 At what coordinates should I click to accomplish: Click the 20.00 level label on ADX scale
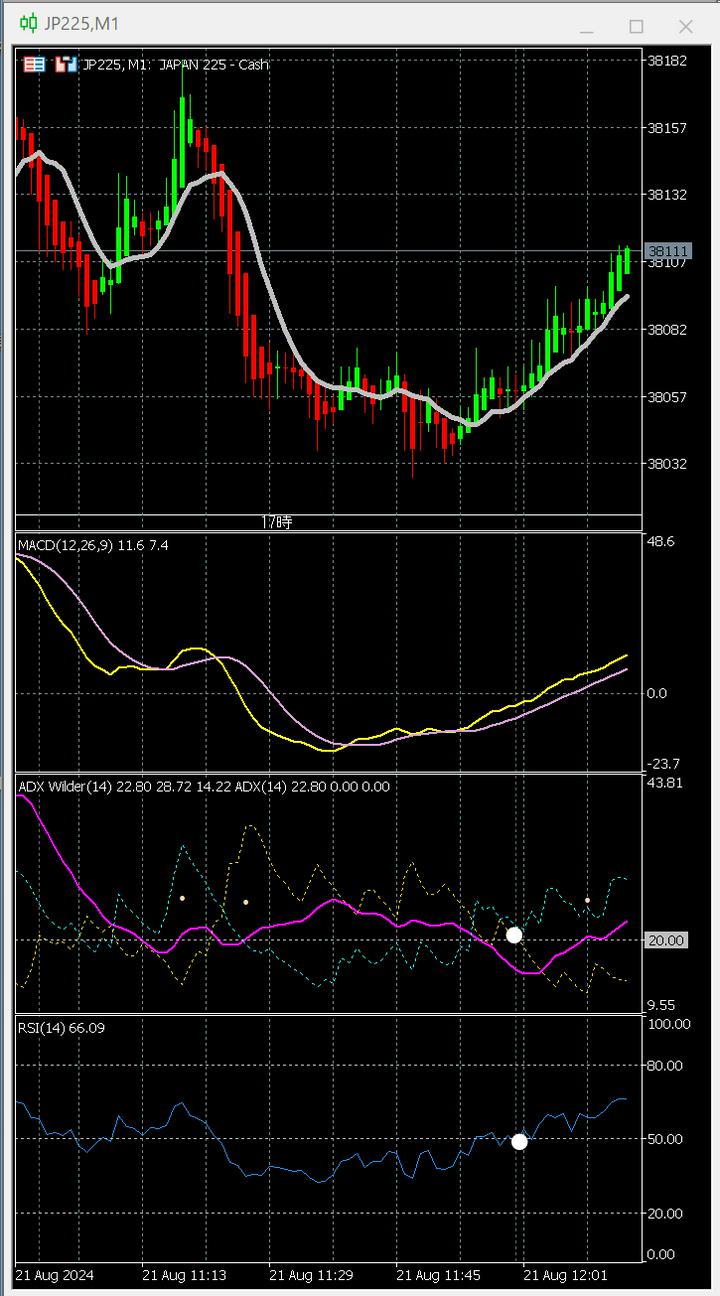point(666,941)
